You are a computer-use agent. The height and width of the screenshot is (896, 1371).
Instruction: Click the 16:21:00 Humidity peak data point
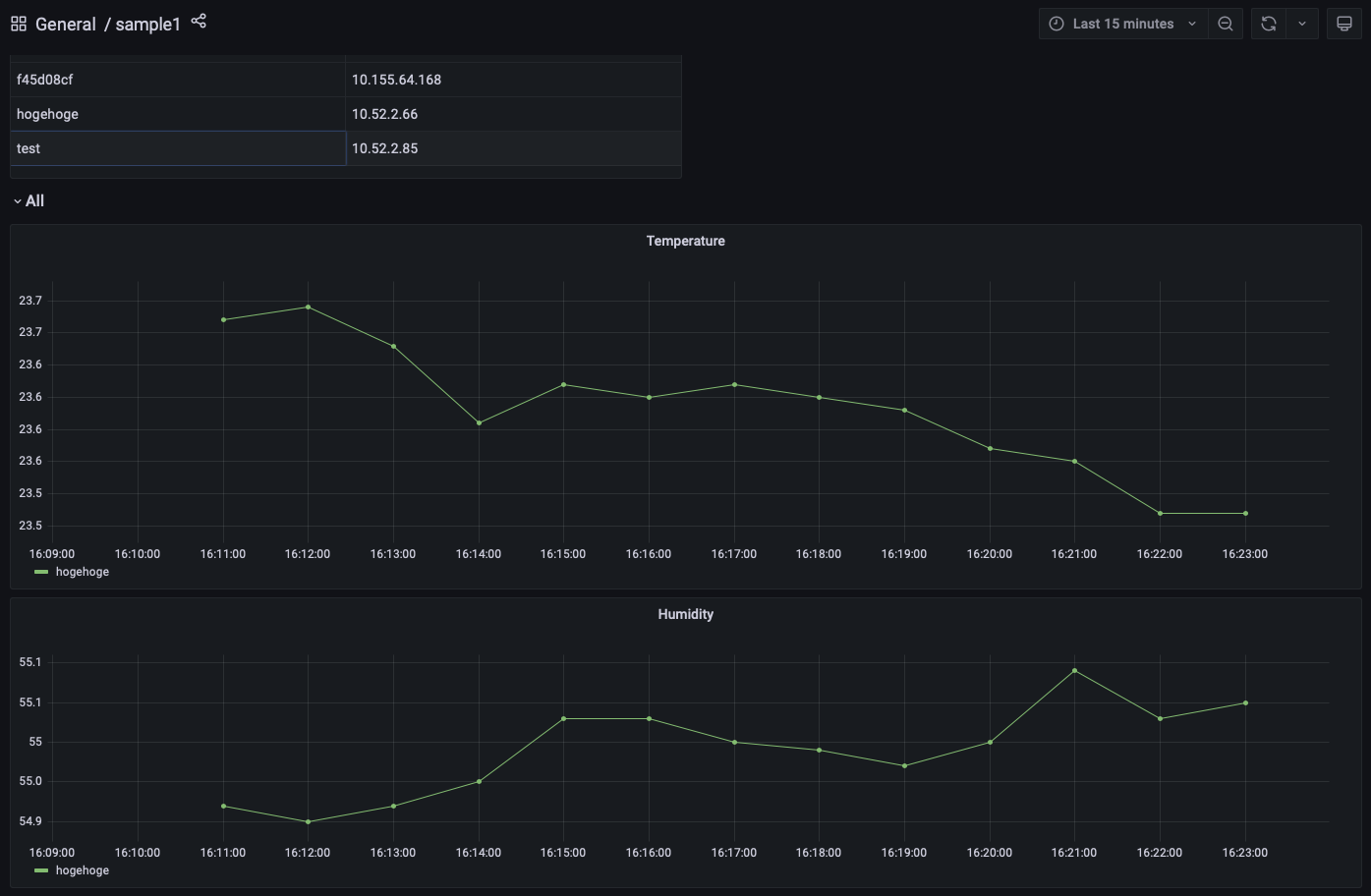tap(1074, 670)
